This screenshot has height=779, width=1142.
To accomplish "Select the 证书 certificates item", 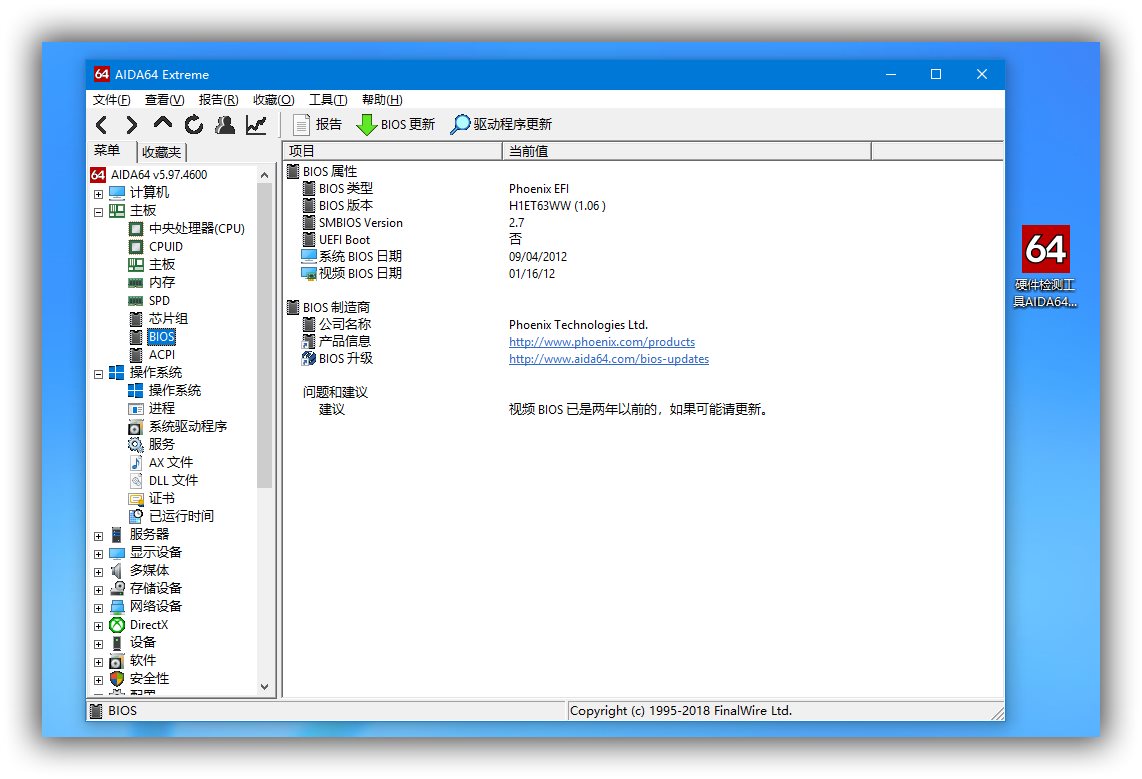I will [x=162, y=499].
